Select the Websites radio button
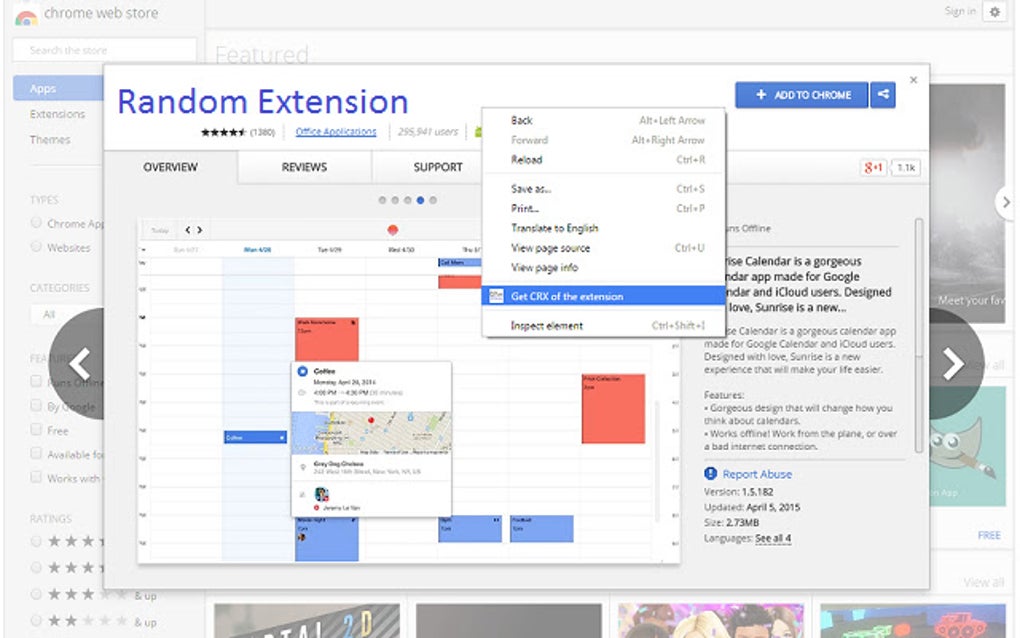 click(x=36, y=247)
